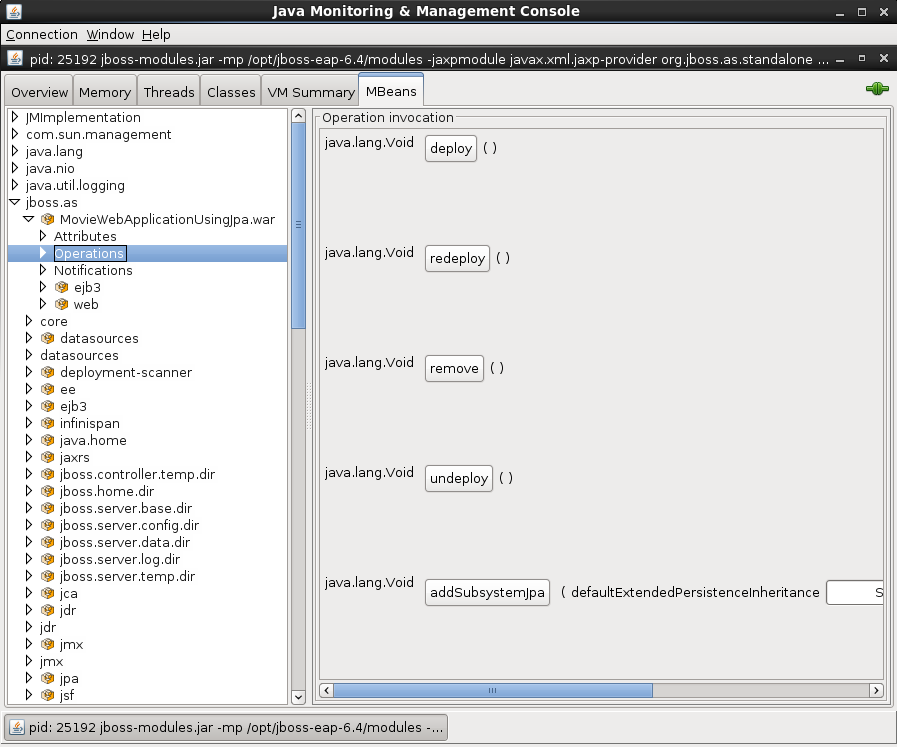Screen dimensions: 897x747
Task: Expand the java.nio domain node
Action: 15,168
